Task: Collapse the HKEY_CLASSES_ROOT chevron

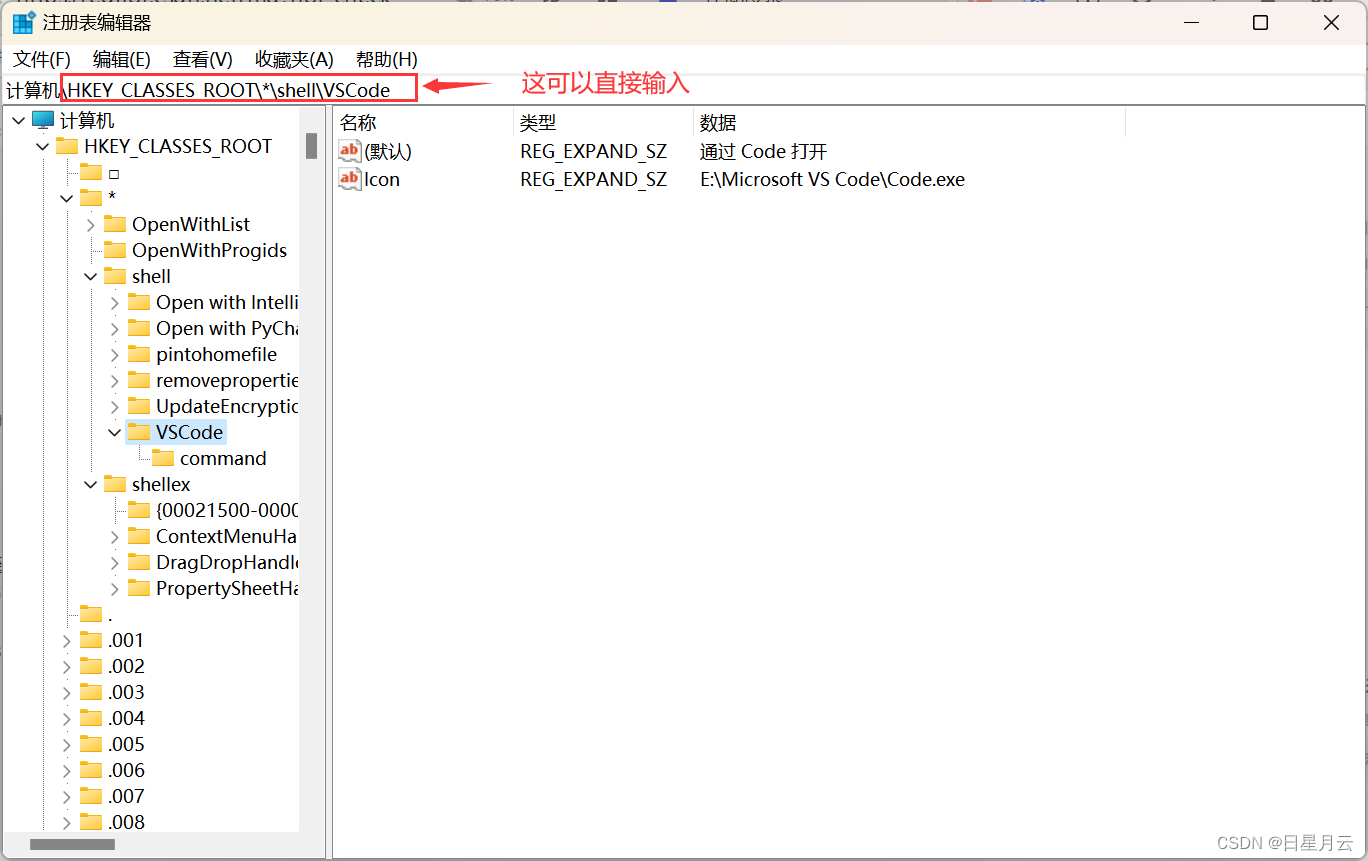Action: click(42, 146)
